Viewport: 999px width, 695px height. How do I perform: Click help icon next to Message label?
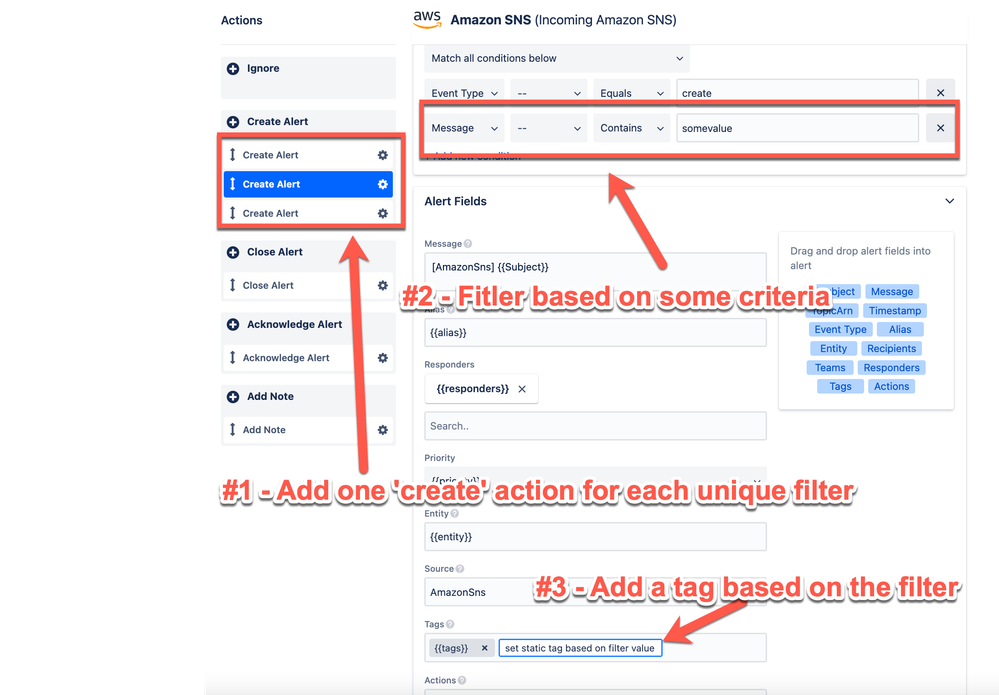[468, 244]
